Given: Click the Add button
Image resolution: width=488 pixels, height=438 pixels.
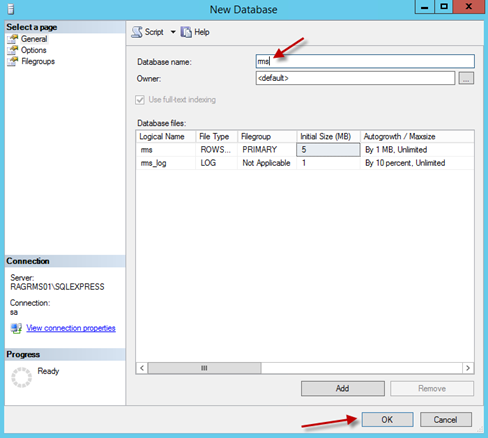Looking at the screenshot, I should 343,388.
